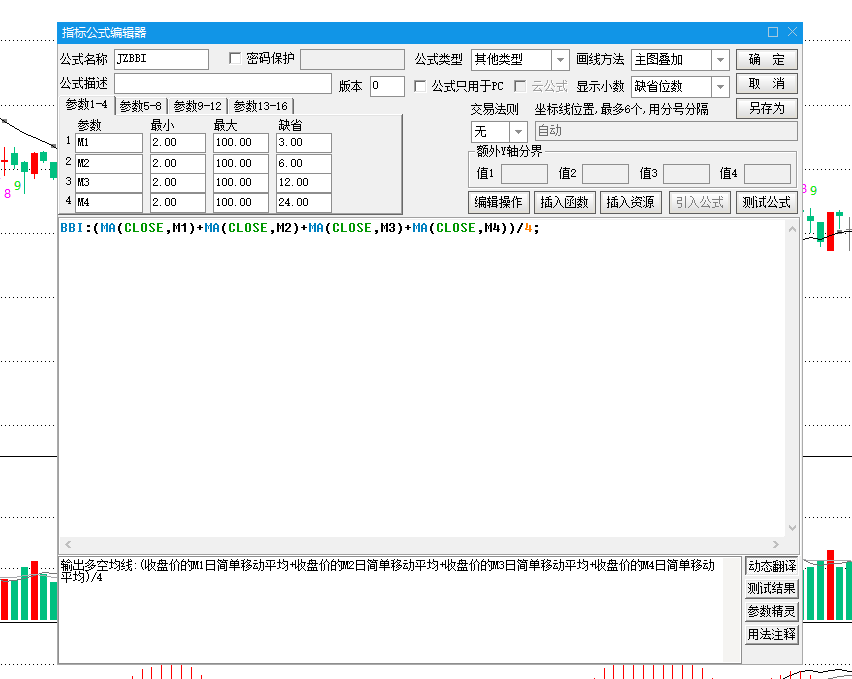Click 动态翻译 button
Viewport: 852px width, 679px height.
click(772, 566)
